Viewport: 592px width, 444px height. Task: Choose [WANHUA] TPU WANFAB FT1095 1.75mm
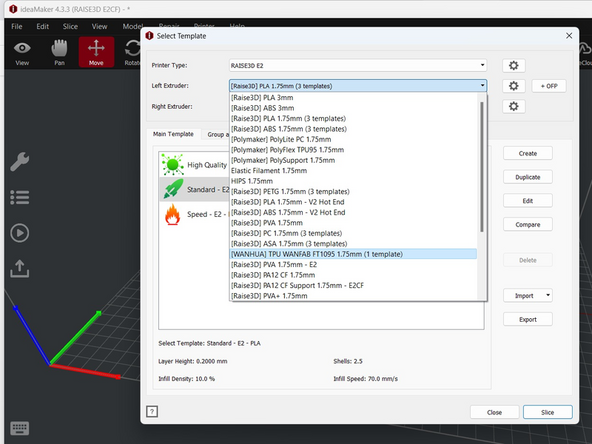point(353,254)
